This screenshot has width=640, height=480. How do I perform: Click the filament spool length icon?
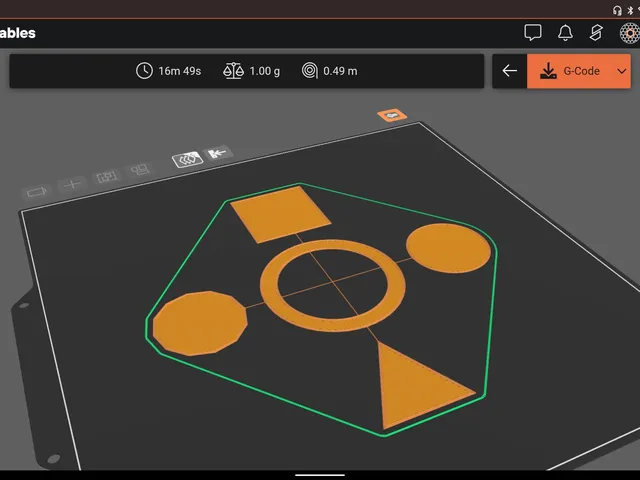click(x=310, y=71)
